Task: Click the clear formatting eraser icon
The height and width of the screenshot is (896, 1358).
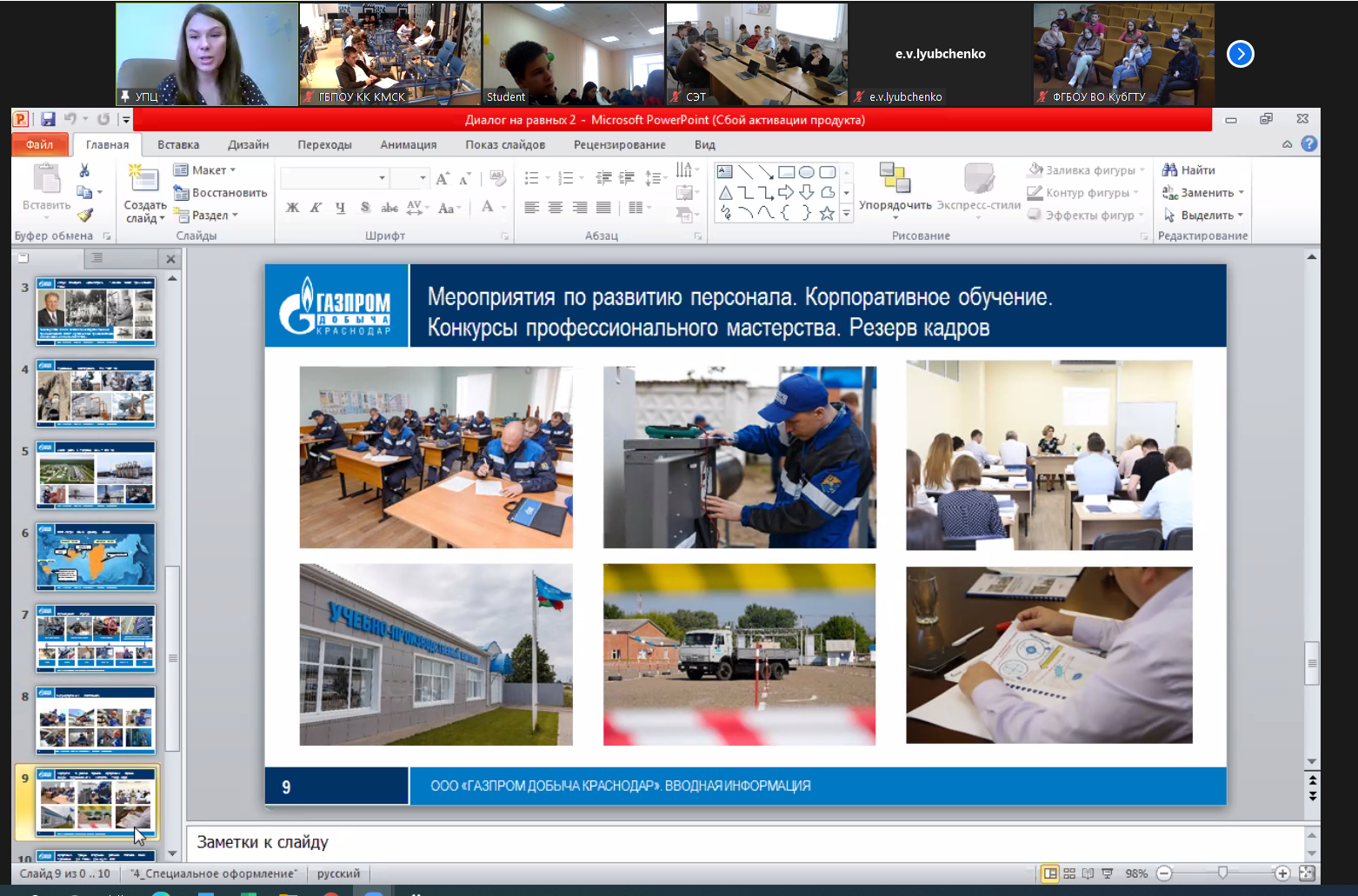Action: [498, 178]
